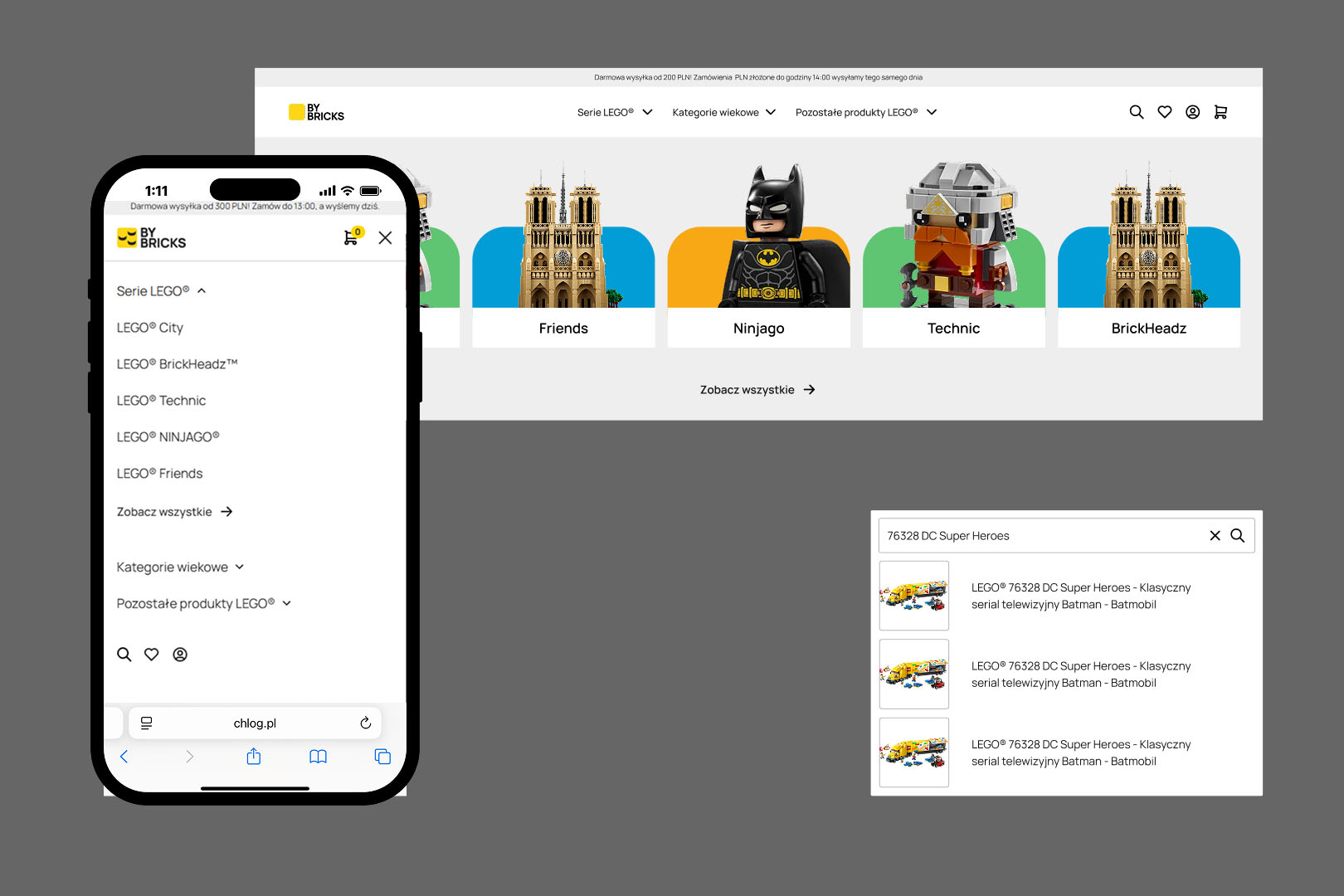Go forward in mobile Safari

click(x=189, y=756)
